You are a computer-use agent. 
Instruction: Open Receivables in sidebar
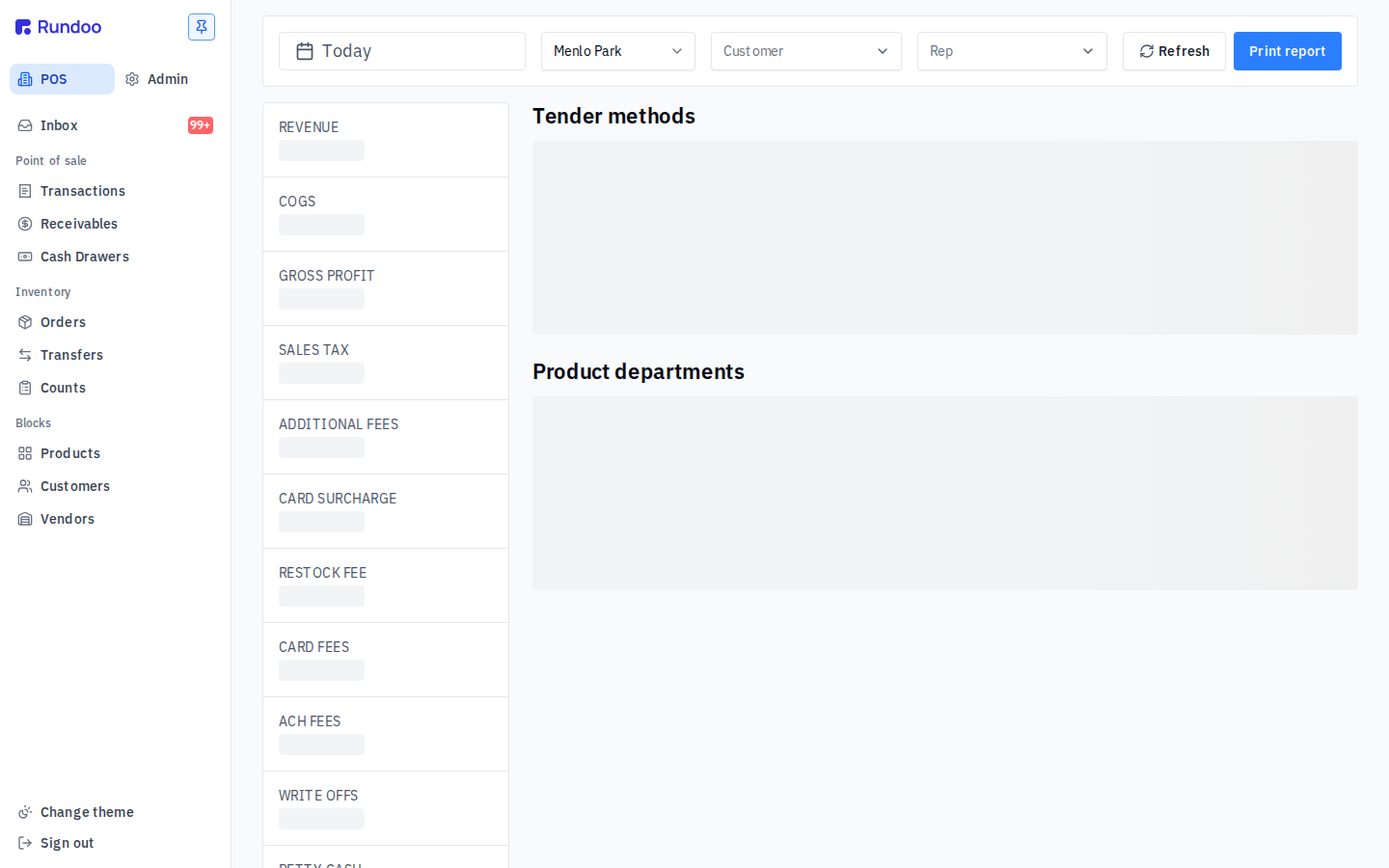(115, 224)
